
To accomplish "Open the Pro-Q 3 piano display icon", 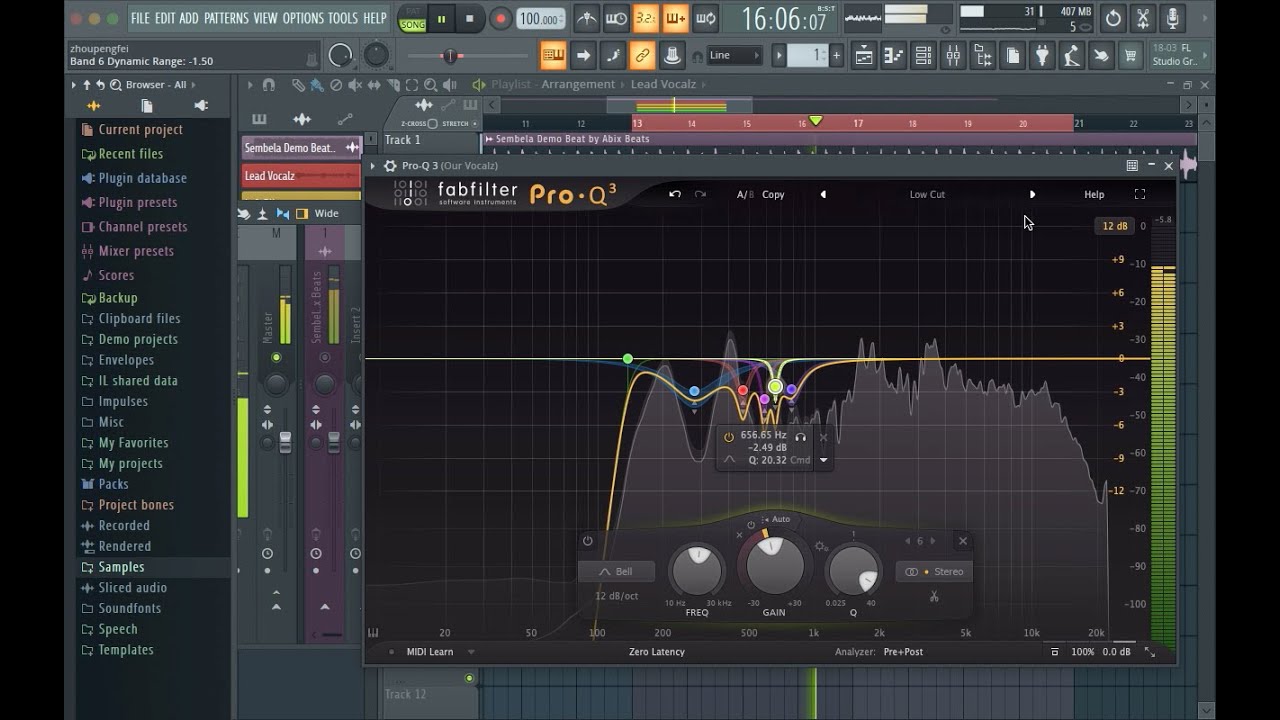I will coord(373,632).
